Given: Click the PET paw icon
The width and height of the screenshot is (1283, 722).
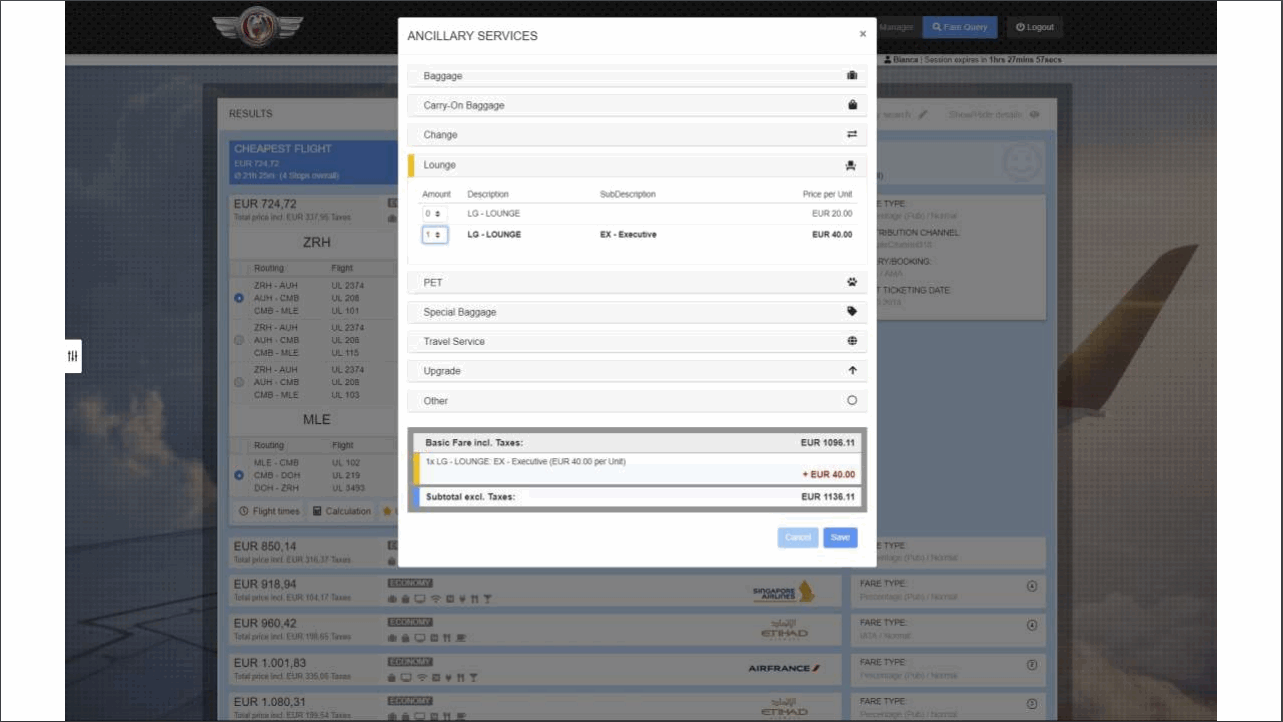Looking at the screenshot, I should [852, 283].
